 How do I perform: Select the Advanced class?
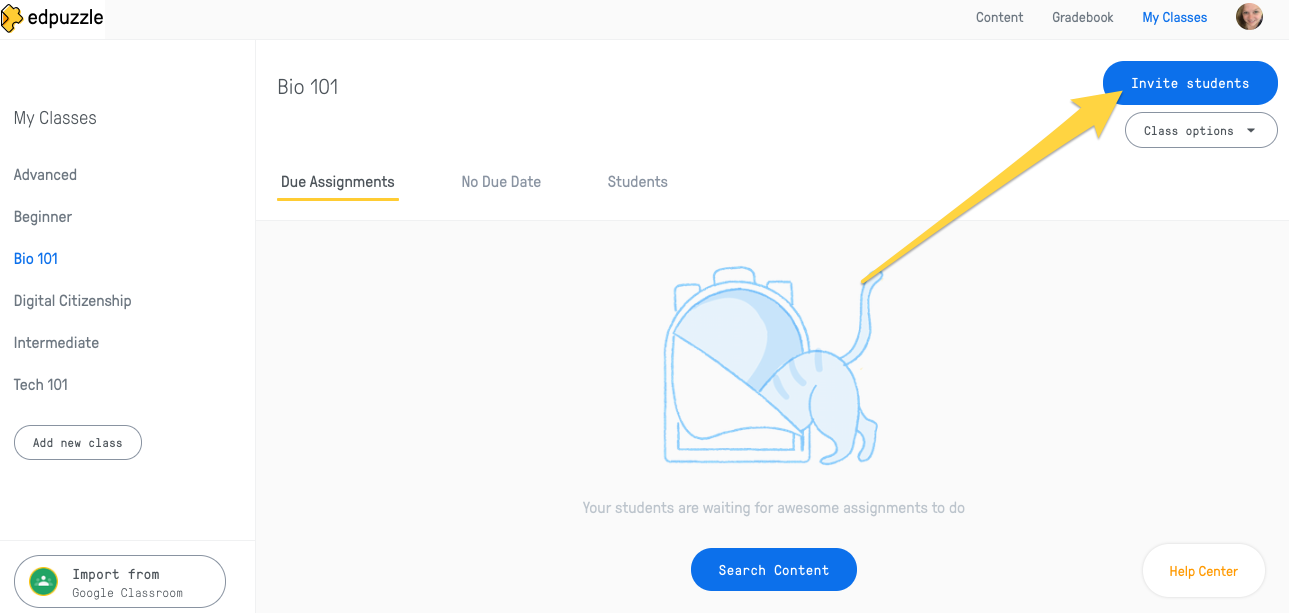[x=45, y=175]
